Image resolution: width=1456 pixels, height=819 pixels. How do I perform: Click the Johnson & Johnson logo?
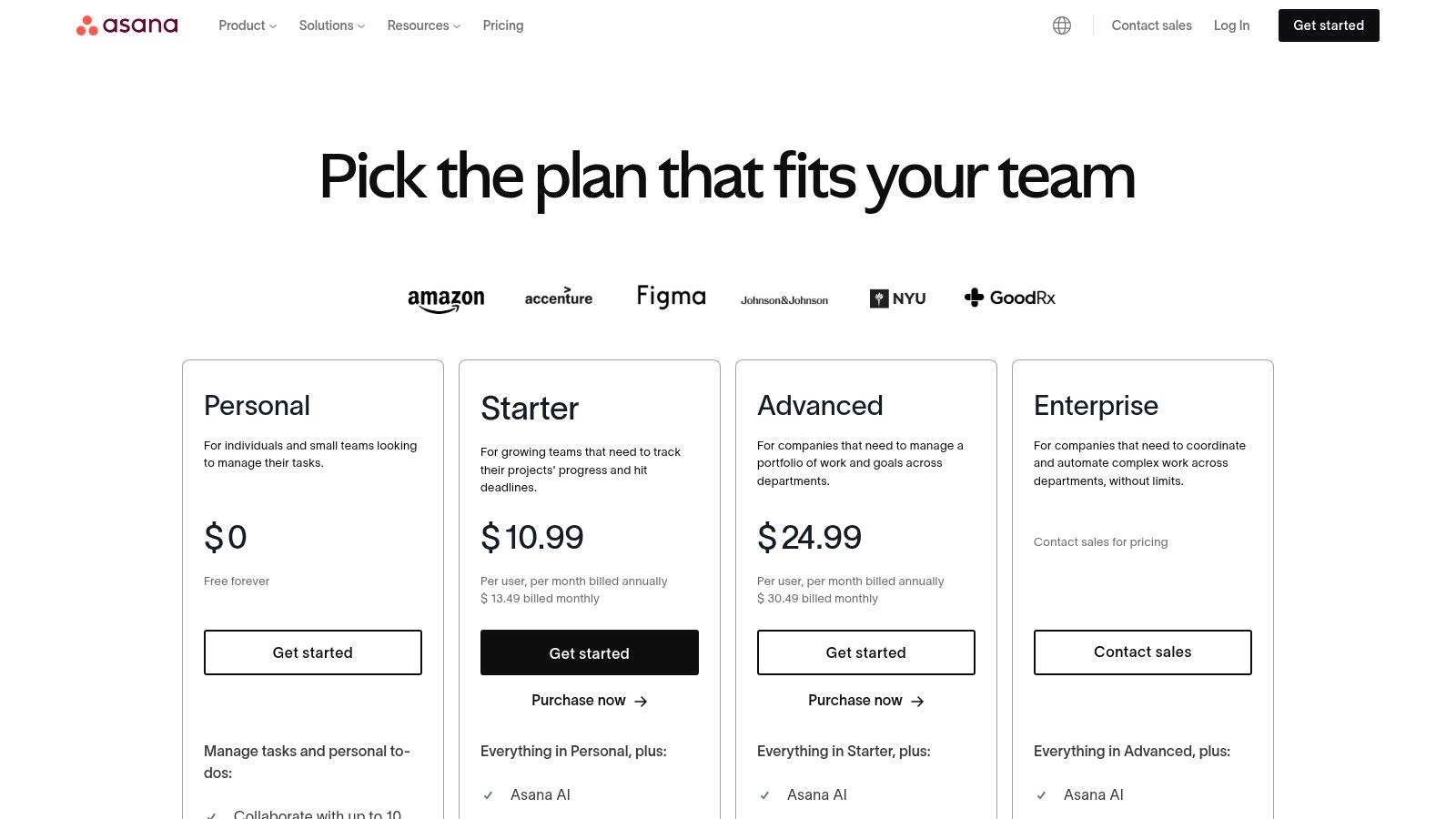784,298
